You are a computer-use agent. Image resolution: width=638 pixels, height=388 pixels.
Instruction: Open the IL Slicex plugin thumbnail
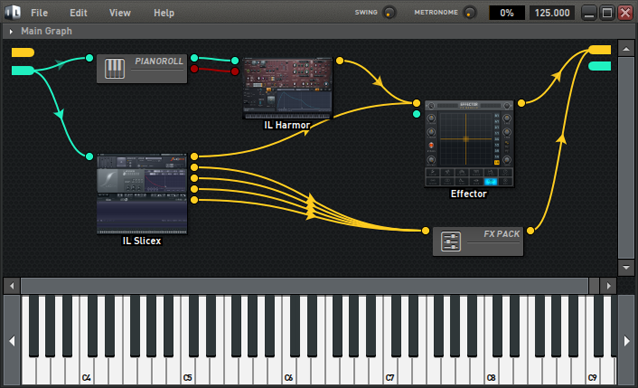[142, 194]
